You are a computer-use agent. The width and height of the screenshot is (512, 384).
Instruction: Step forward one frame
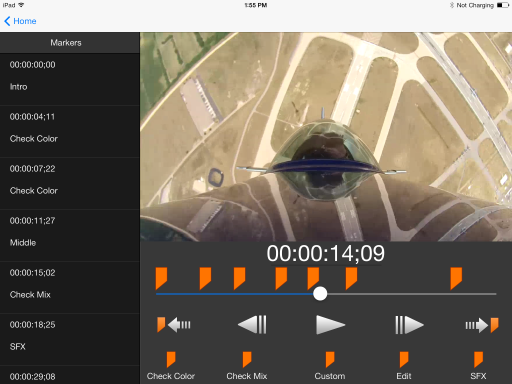coord(409,325)
